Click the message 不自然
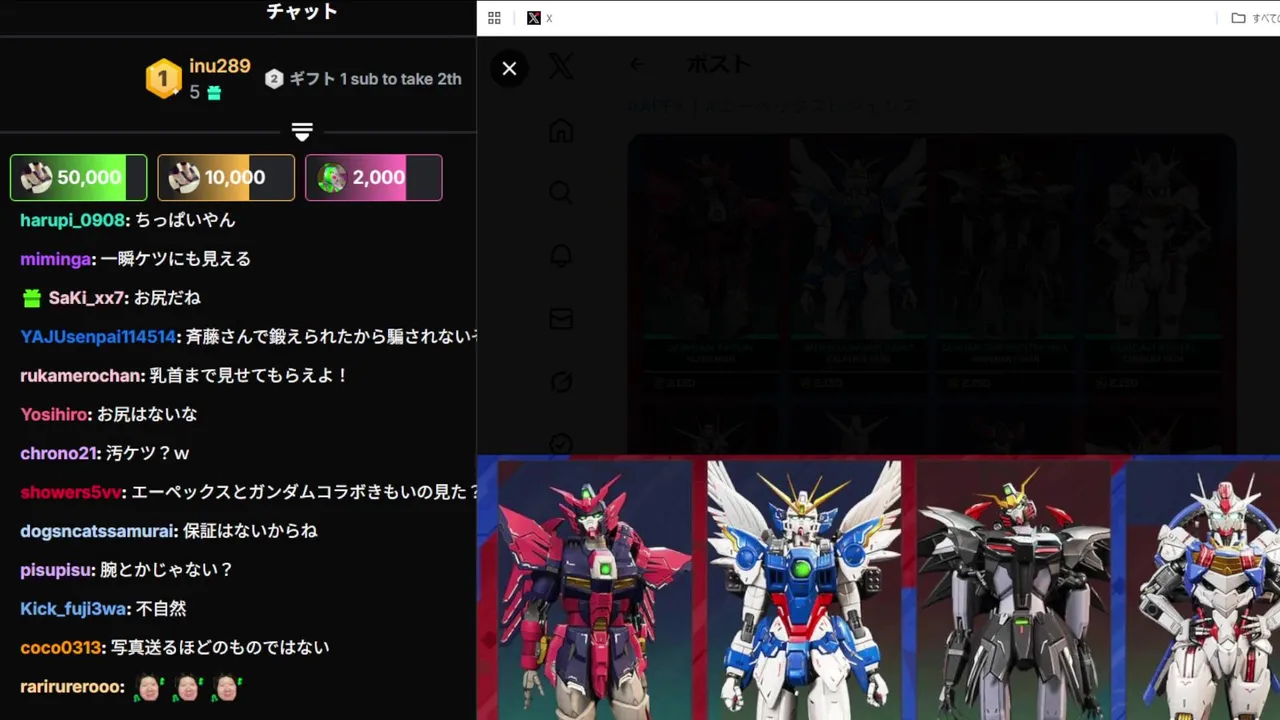Screen dimensions: 1280x720 [x=161, y=609]
